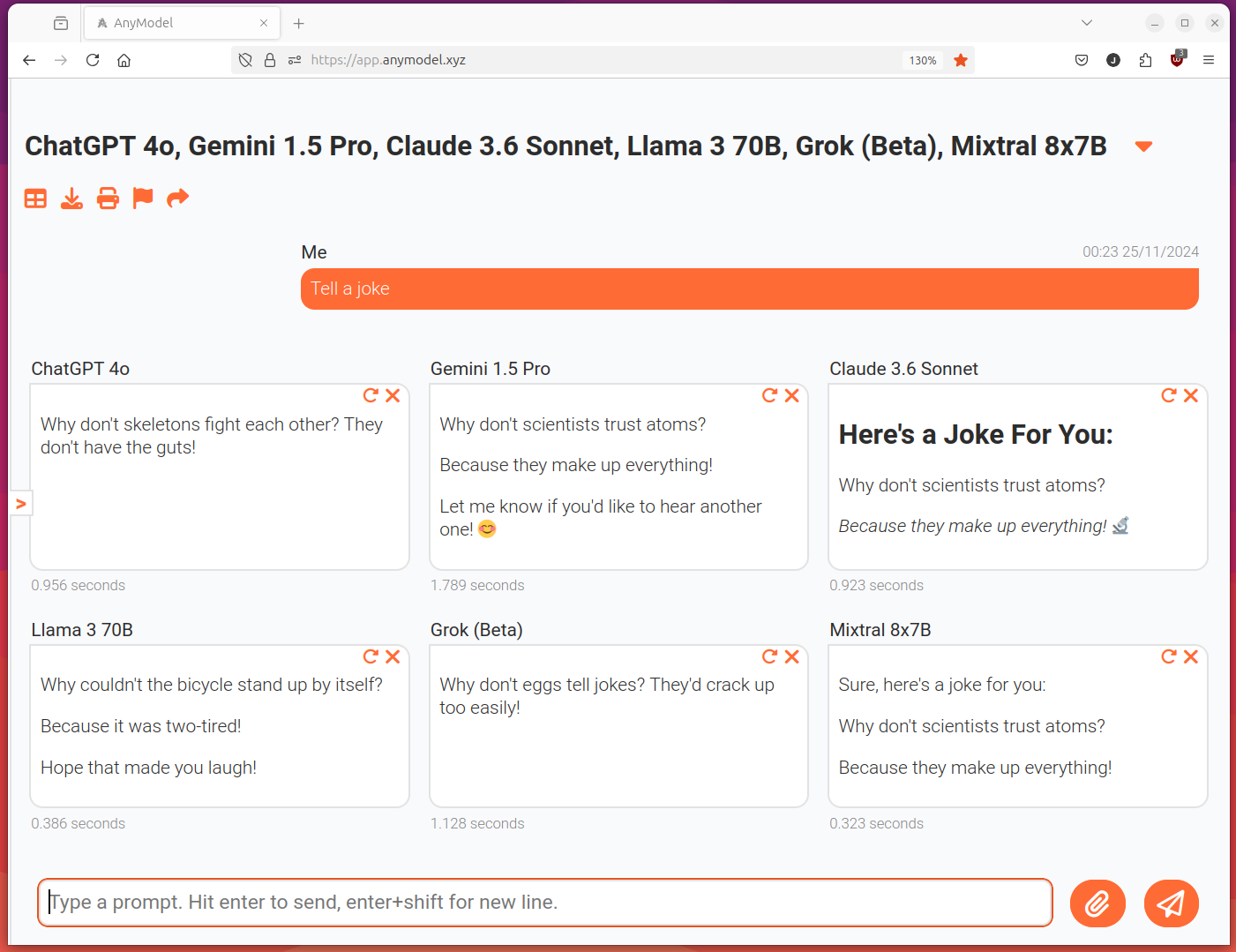Click the ChatGPT 4o model label

[80, 369]
